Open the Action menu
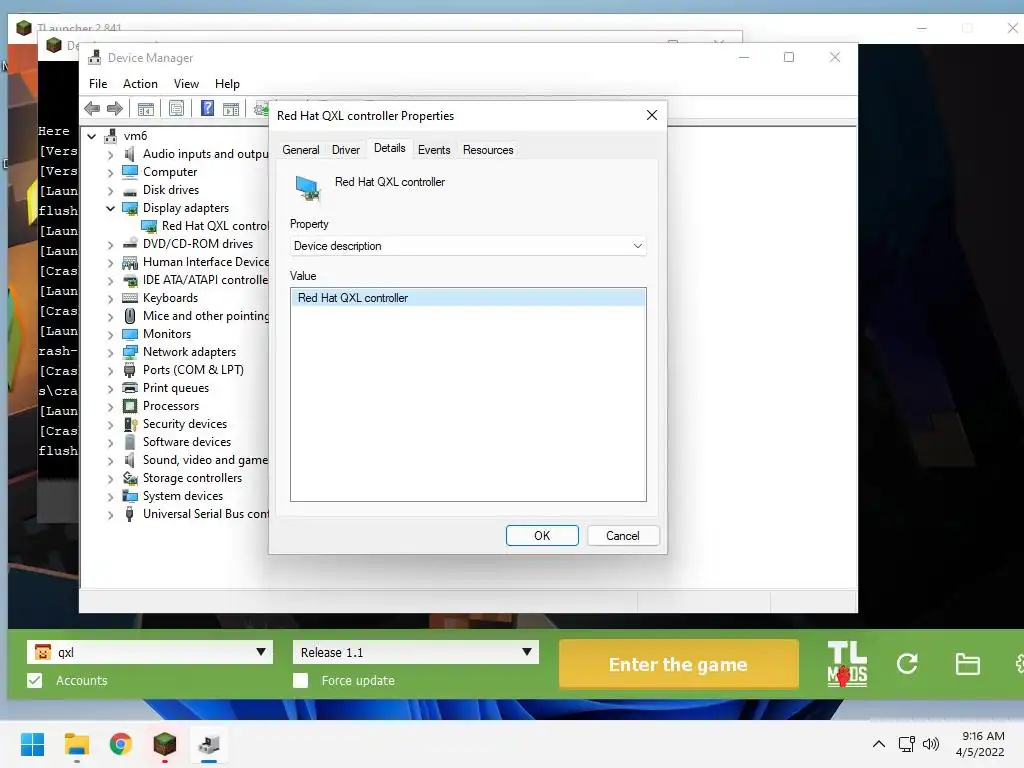Viewport: 1024px width, 768px height. pos(140,84)
